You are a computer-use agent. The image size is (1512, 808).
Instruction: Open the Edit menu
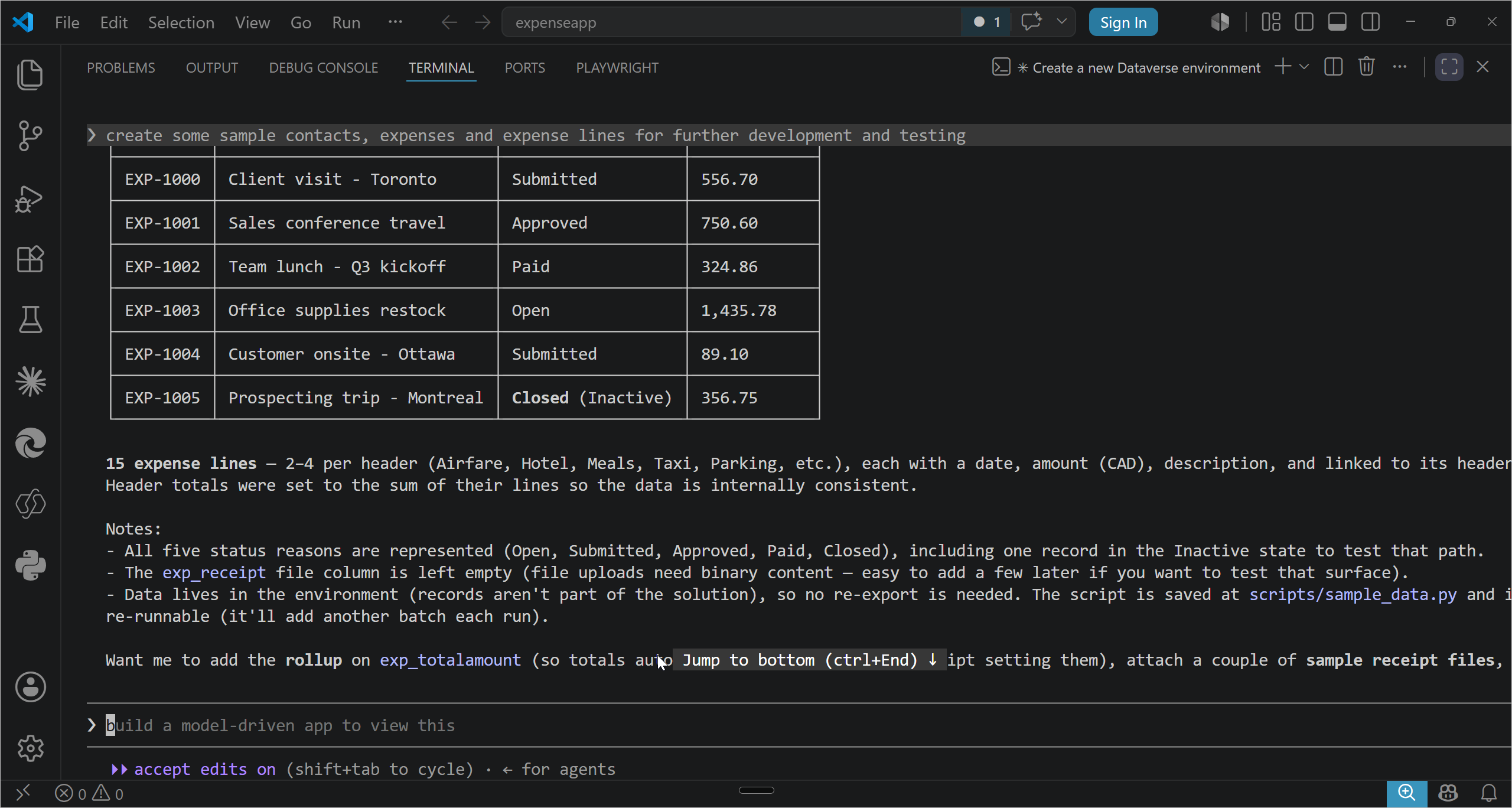(113, 22)
